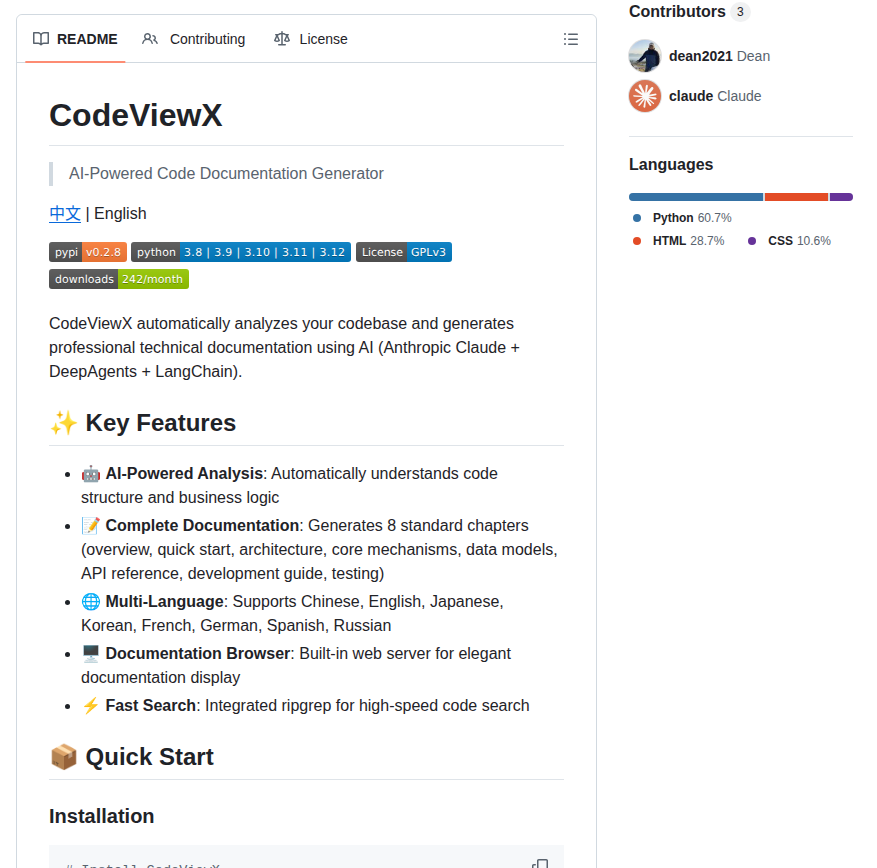The image size is (877, 868).
Task: Click the package icon beside Quick Start
Action: pyautogui.click(x=63, y=757)
